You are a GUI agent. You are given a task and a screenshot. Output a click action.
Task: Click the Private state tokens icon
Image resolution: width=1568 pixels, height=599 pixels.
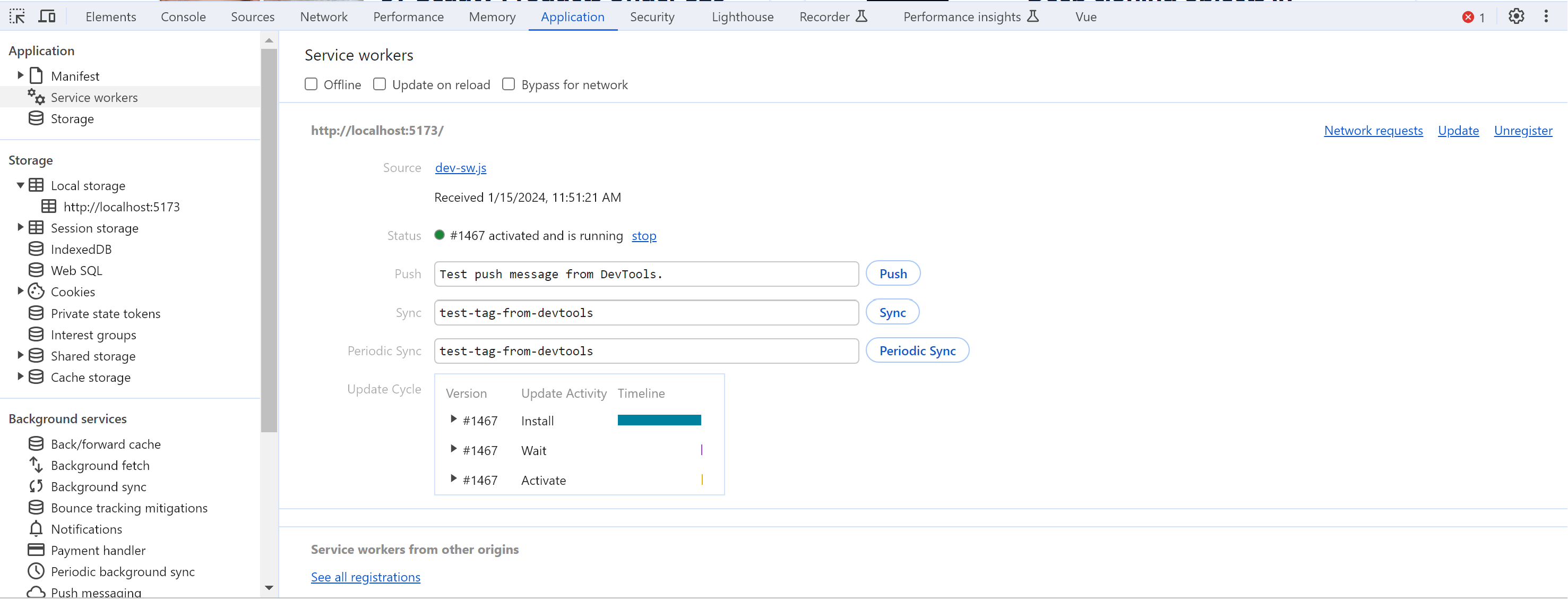tap(37, 313)
